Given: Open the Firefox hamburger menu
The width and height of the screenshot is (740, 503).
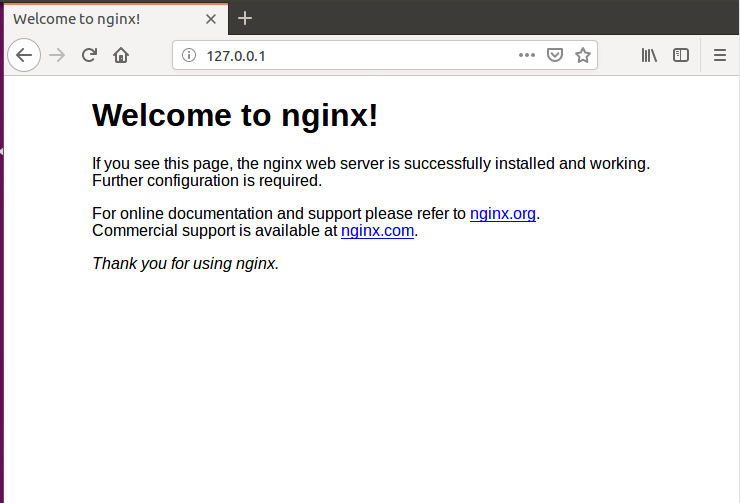Looking at the screenshot, I should (x=720, y=55).
